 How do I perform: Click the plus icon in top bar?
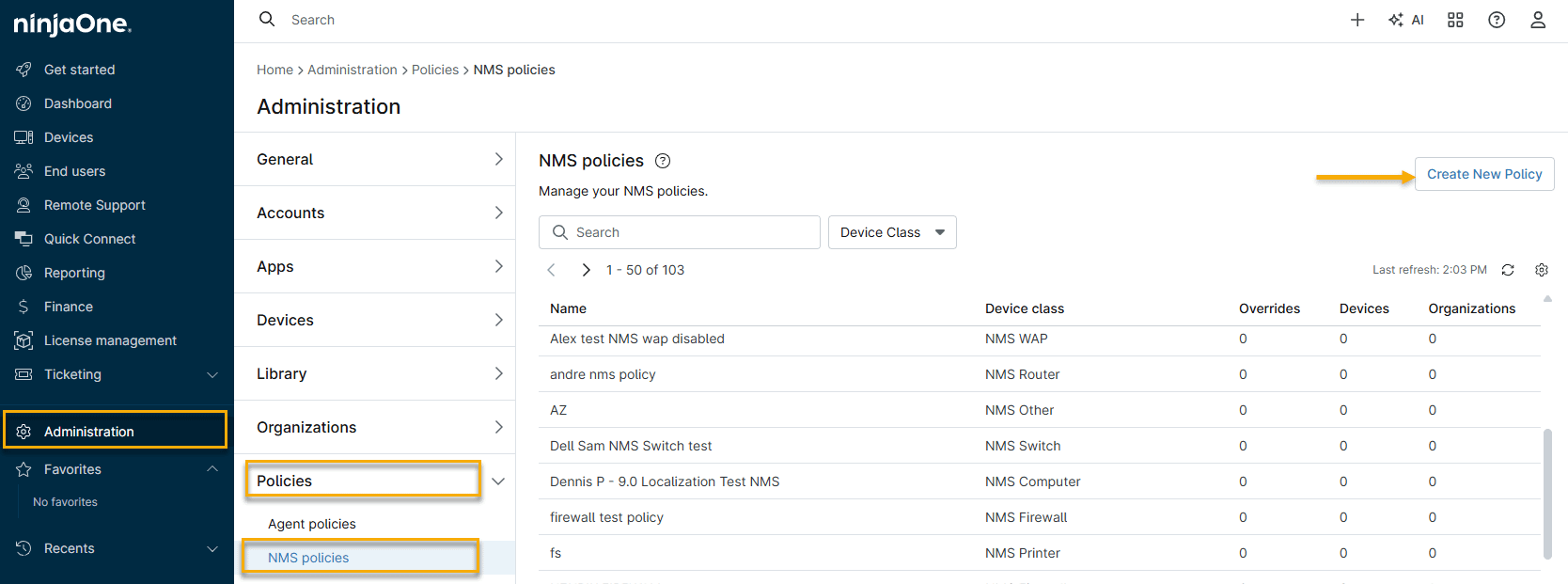click(1356, 20)
